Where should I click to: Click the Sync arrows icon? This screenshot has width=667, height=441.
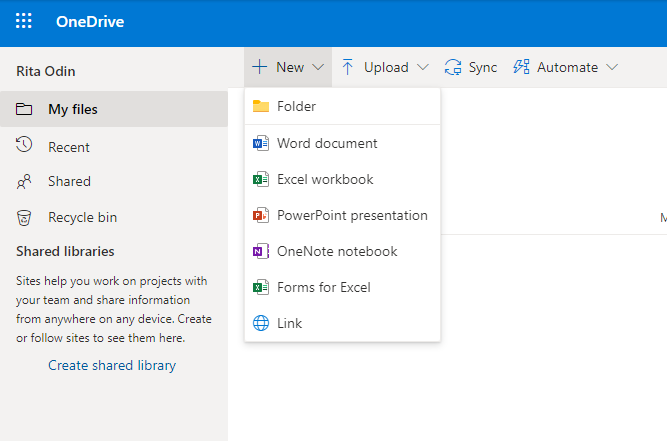pyautogui.click(x=453, y=67)
